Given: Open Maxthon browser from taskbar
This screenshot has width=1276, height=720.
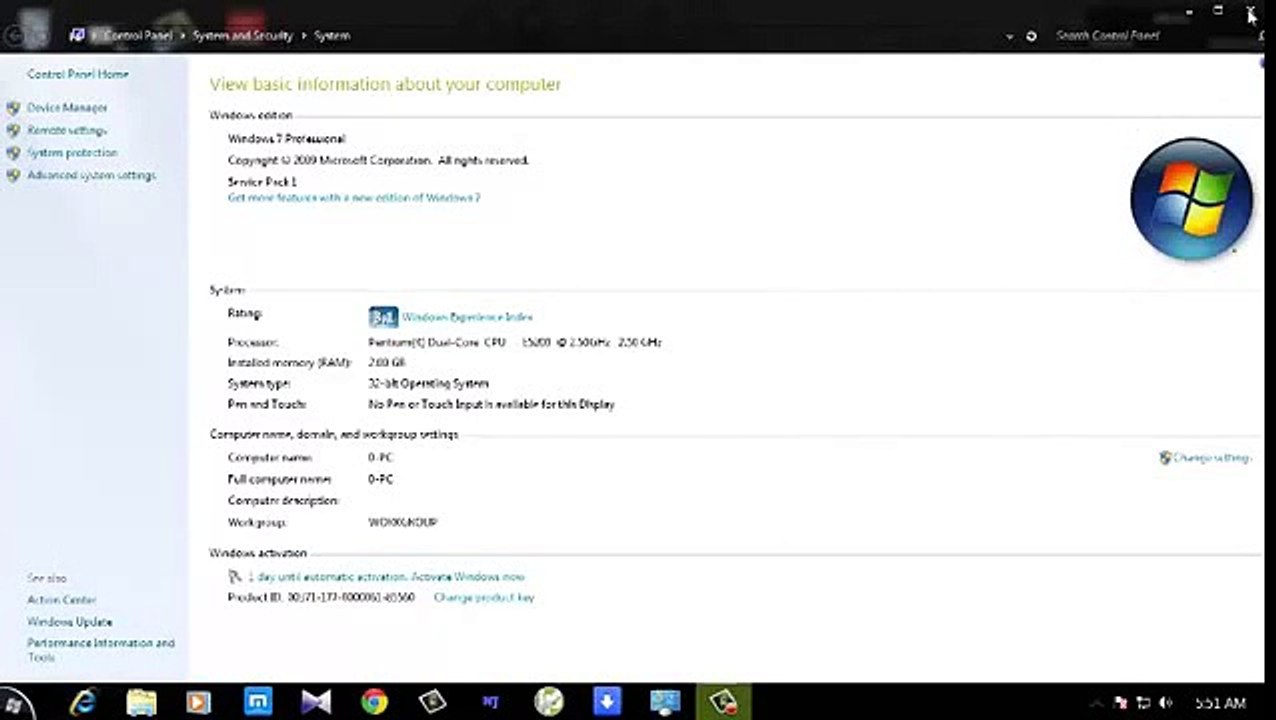Looking at the screenshot, I should coord(257,703).
